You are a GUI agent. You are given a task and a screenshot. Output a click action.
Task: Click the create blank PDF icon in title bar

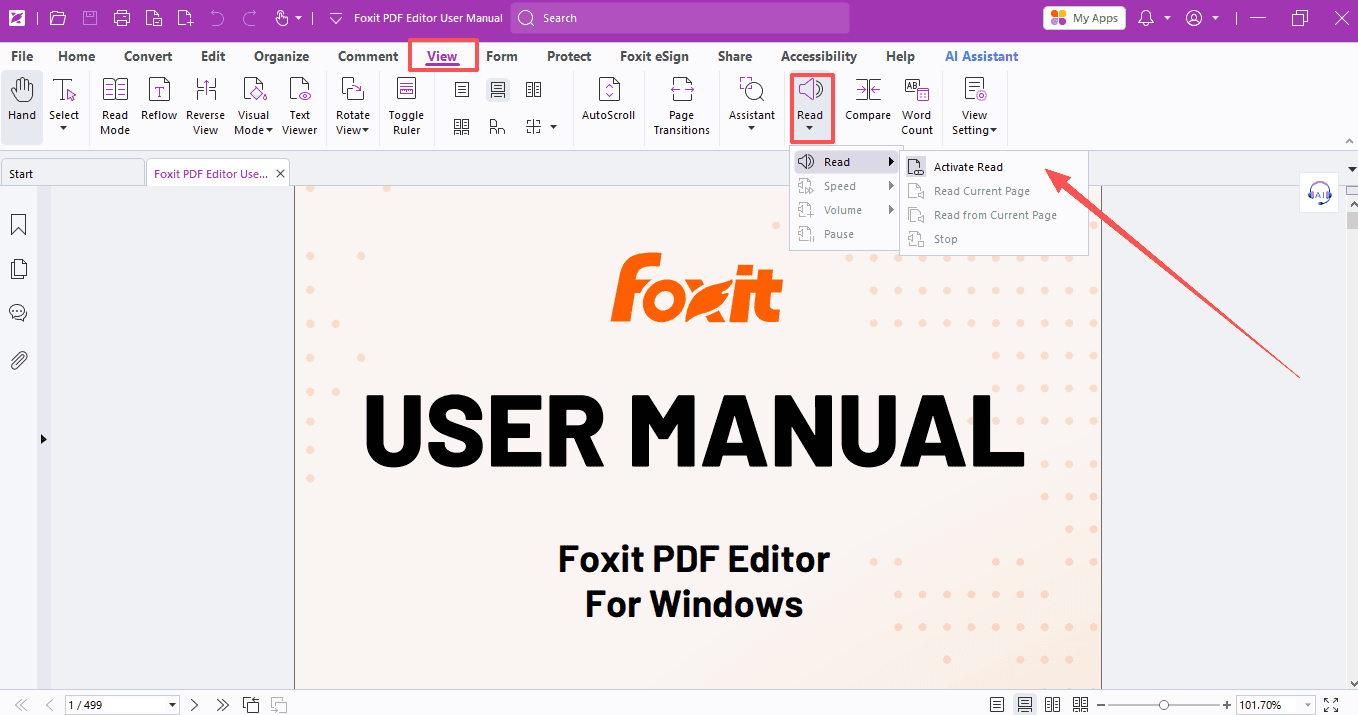(185, 18)
